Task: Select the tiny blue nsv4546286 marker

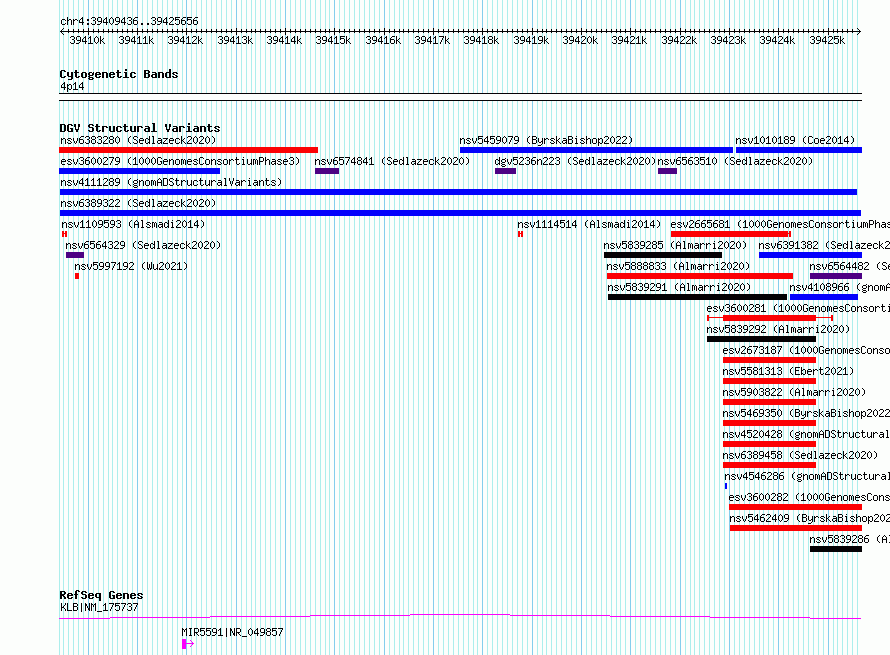Action: [x=726, y=486]
